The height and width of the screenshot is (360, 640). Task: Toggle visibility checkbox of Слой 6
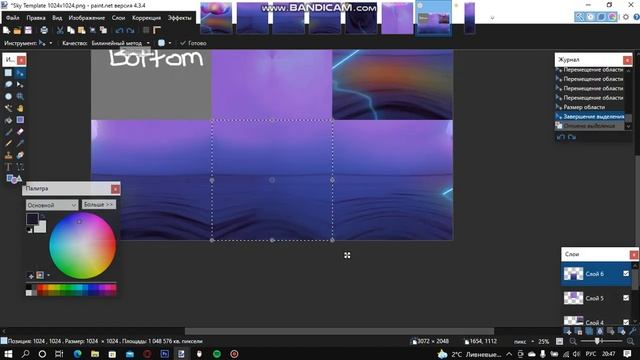626,273
